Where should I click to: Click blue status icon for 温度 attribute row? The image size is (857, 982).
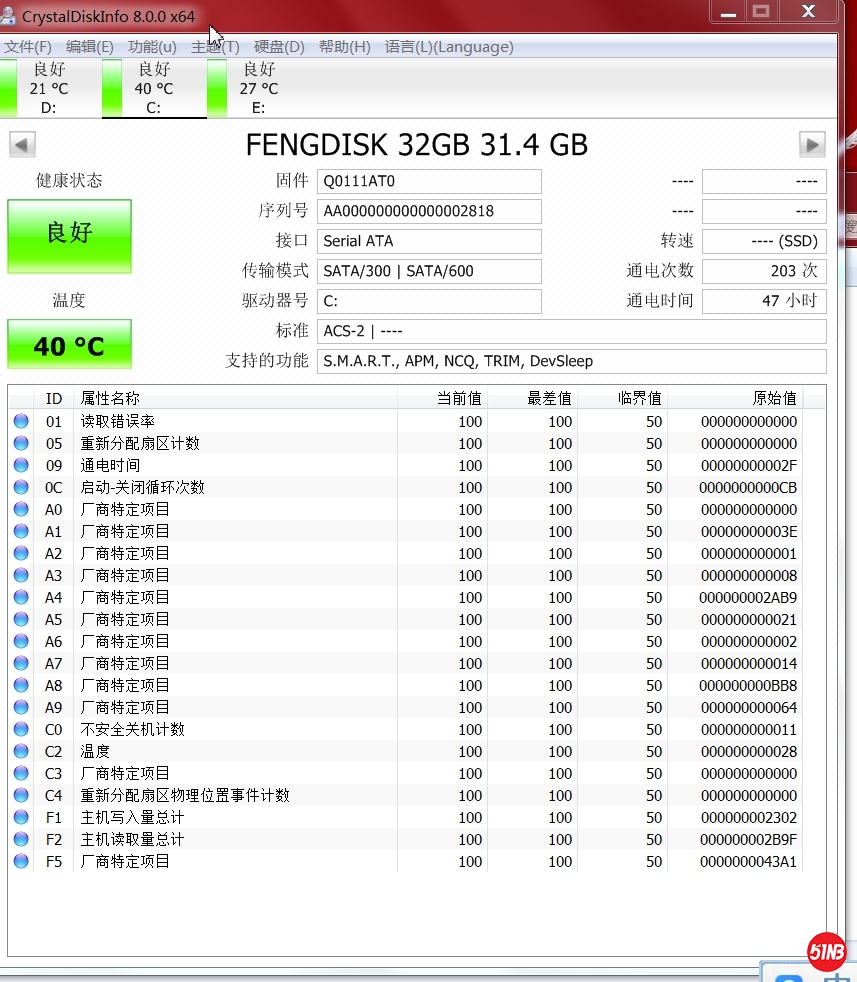pyautogui.click(x=21, y=752)
